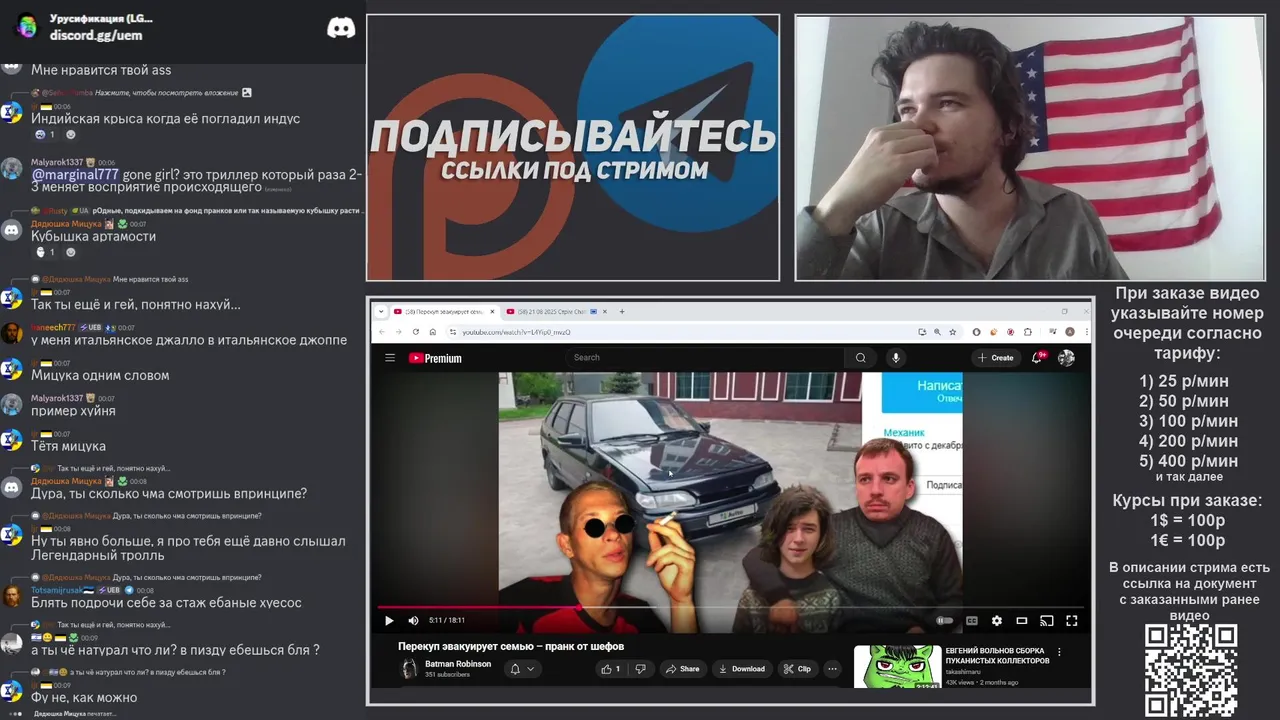Start voice search with microphone
Screen dimensions: 1280x720
pyautogui.click(x=896, y=357)
